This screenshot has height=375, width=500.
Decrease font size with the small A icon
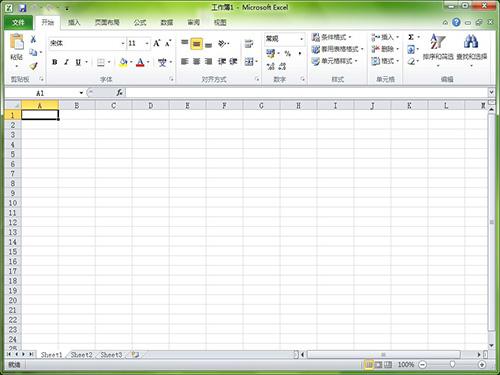tap(168, 43)
